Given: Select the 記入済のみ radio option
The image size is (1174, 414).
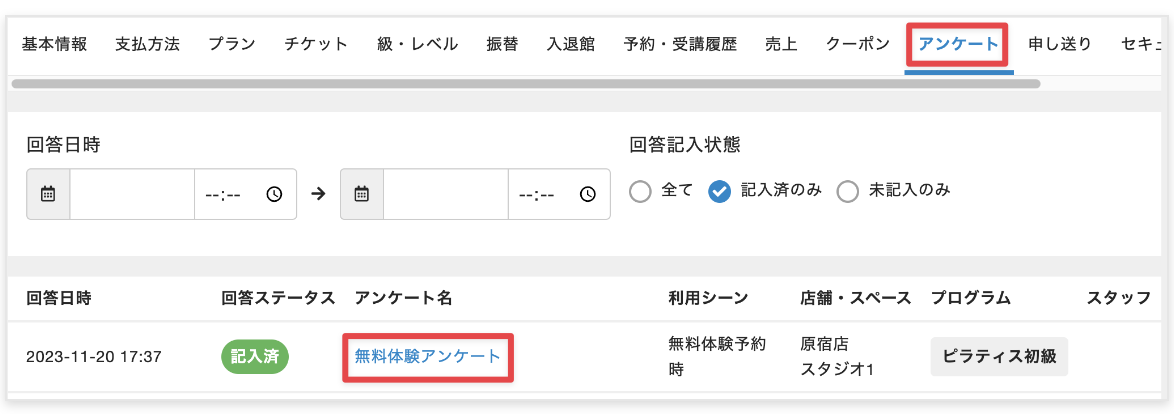Looking at the screenshot, I should click(719, 191).
